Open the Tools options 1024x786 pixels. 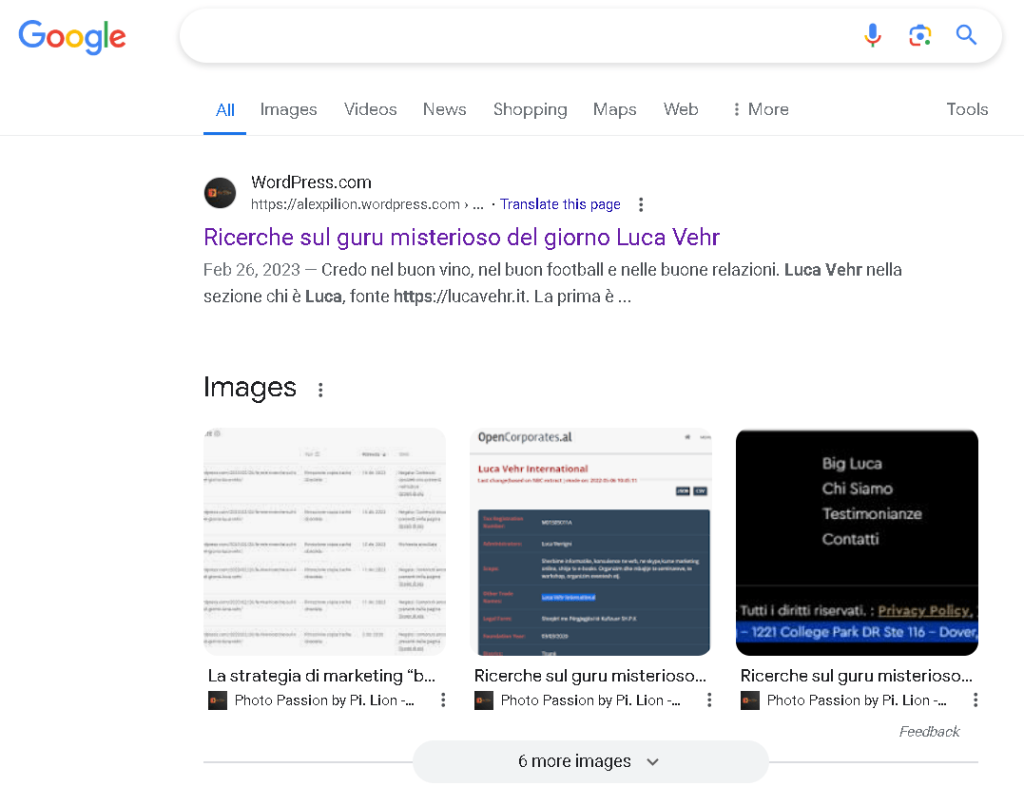coord(967,109)
